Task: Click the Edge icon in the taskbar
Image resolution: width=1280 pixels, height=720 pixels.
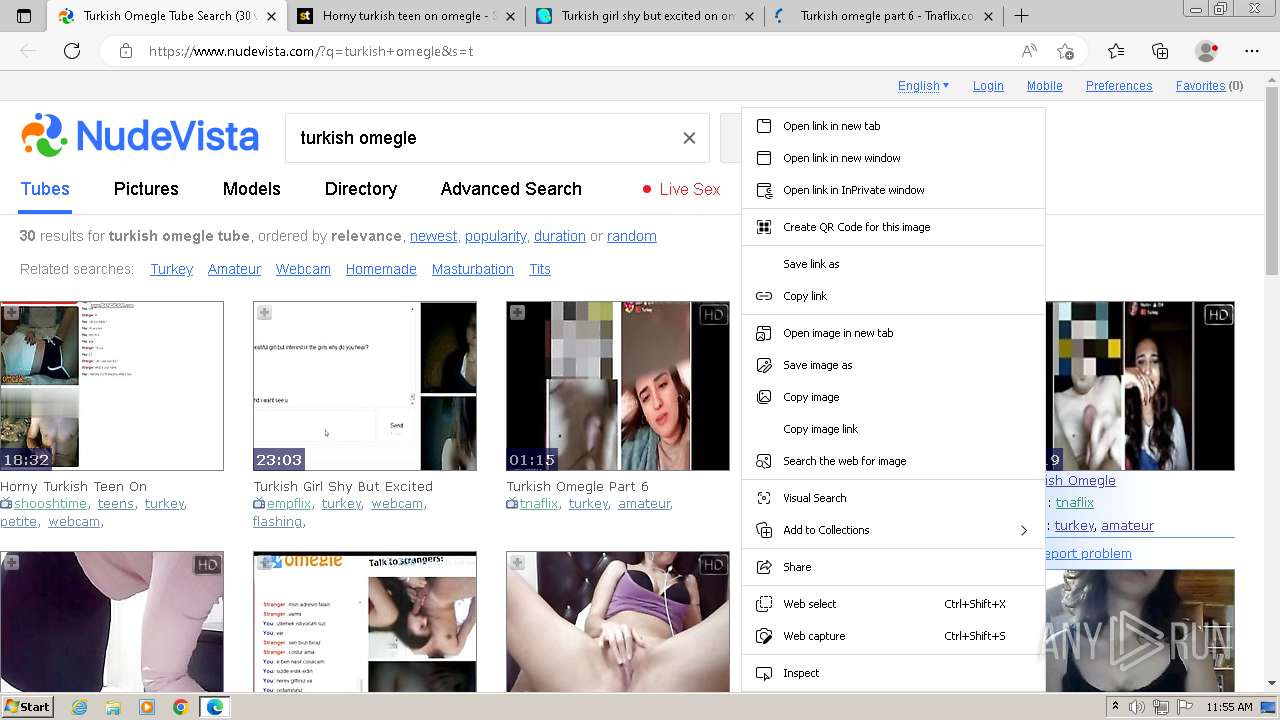Action: [x=214, y=707]
